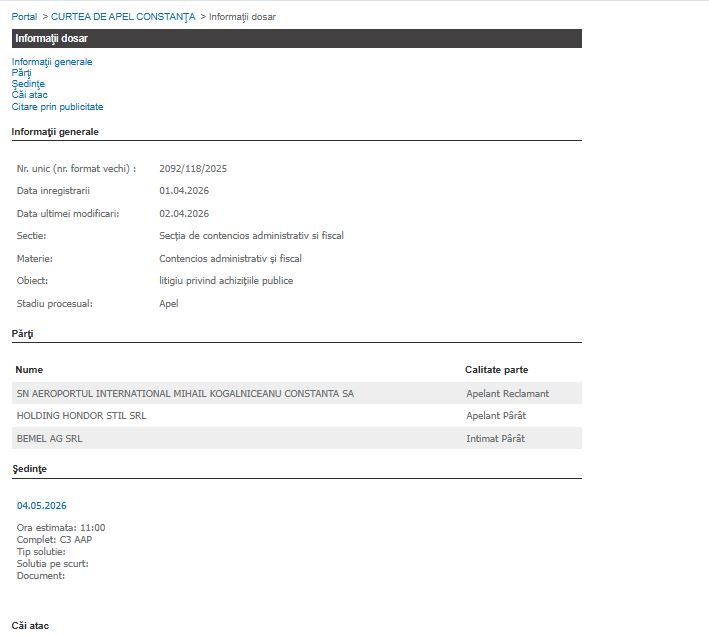The image size is (709, 635).
Task: Open the 04.05.2026 hearing date link
Action: pos(42,506)
